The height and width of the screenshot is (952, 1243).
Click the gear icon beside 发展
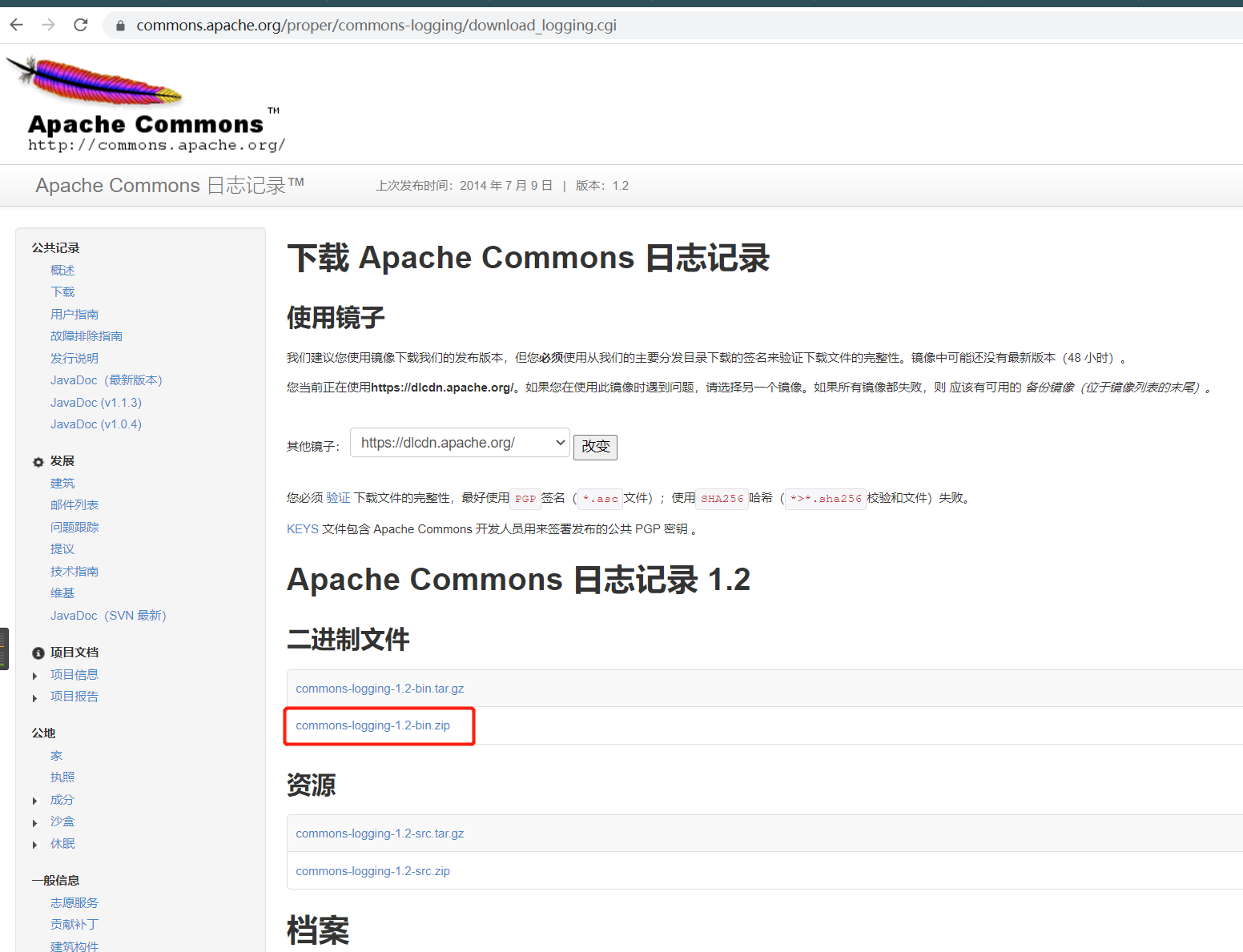[38, 462]
